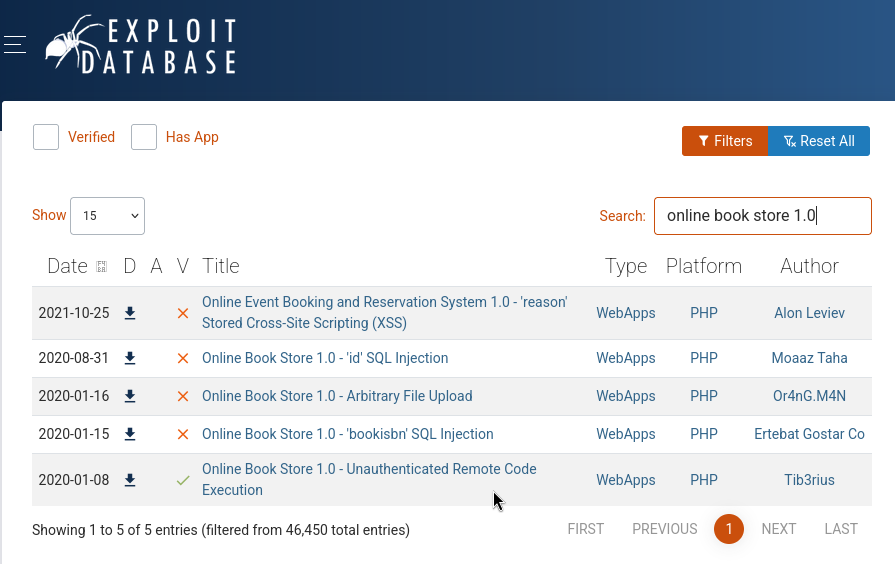Image resolution: width=895 pixels, height=564 pixels.
Task: Open Online Book Store 'bookisbn' SQL Injection
Action: click(x=348, y=434)
